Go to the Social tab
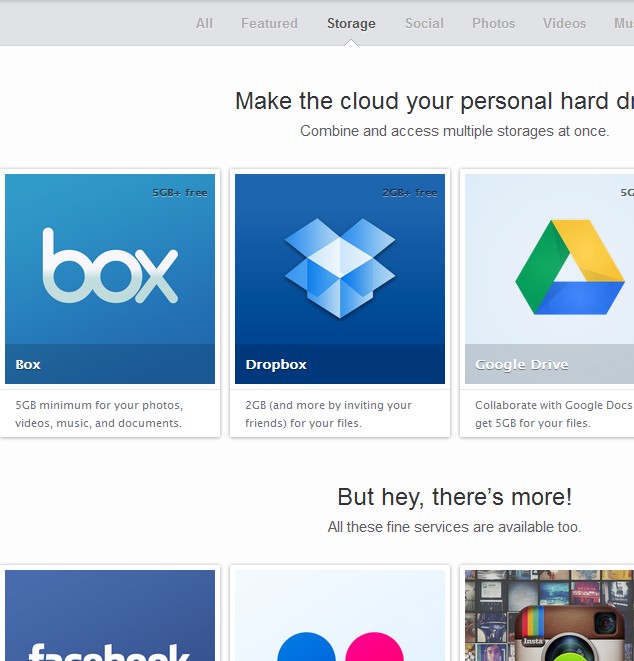Image resolution: width=634 pixels, height=661 pixels. coord(424,23)
